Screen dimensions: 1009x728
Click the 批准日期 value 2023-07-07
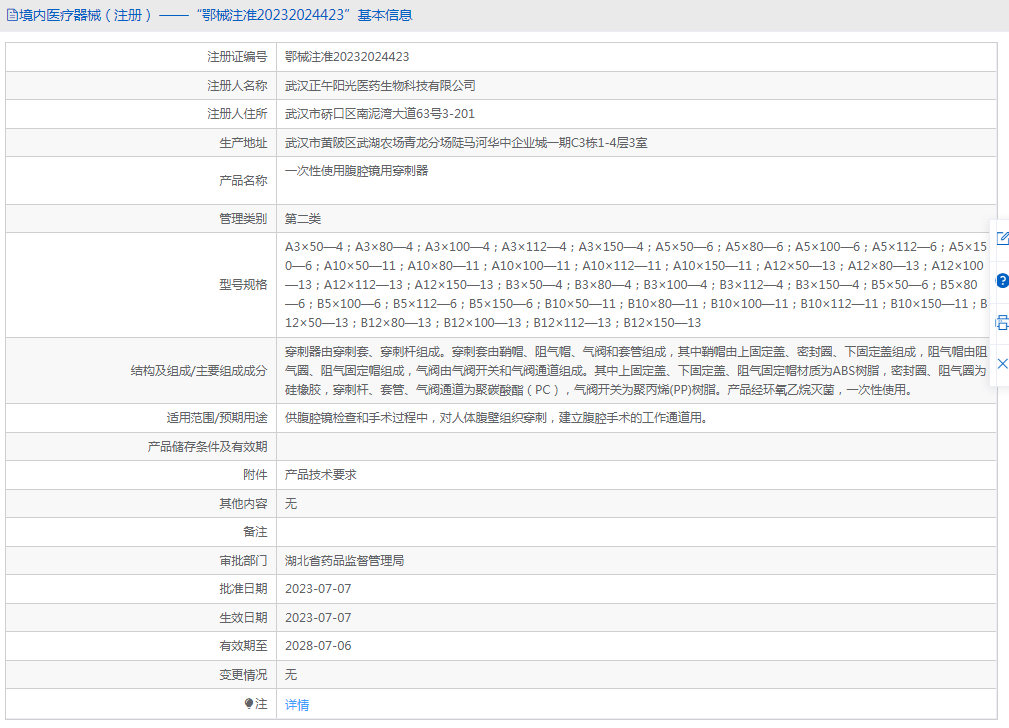point(318,589)
